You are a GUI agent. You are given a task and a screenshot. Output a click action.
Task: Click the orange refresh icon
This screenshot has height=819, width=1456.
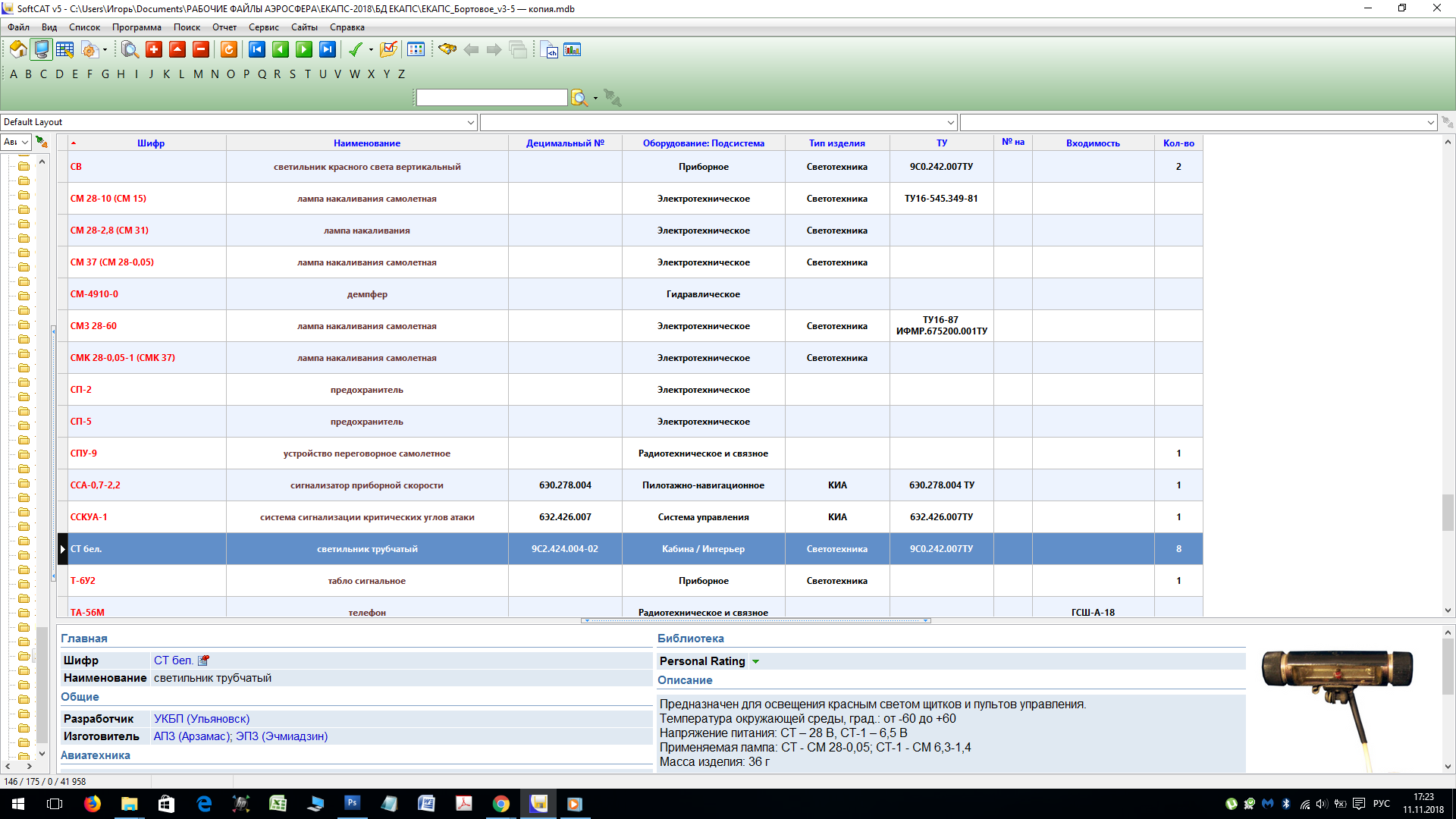coord(229,50)
